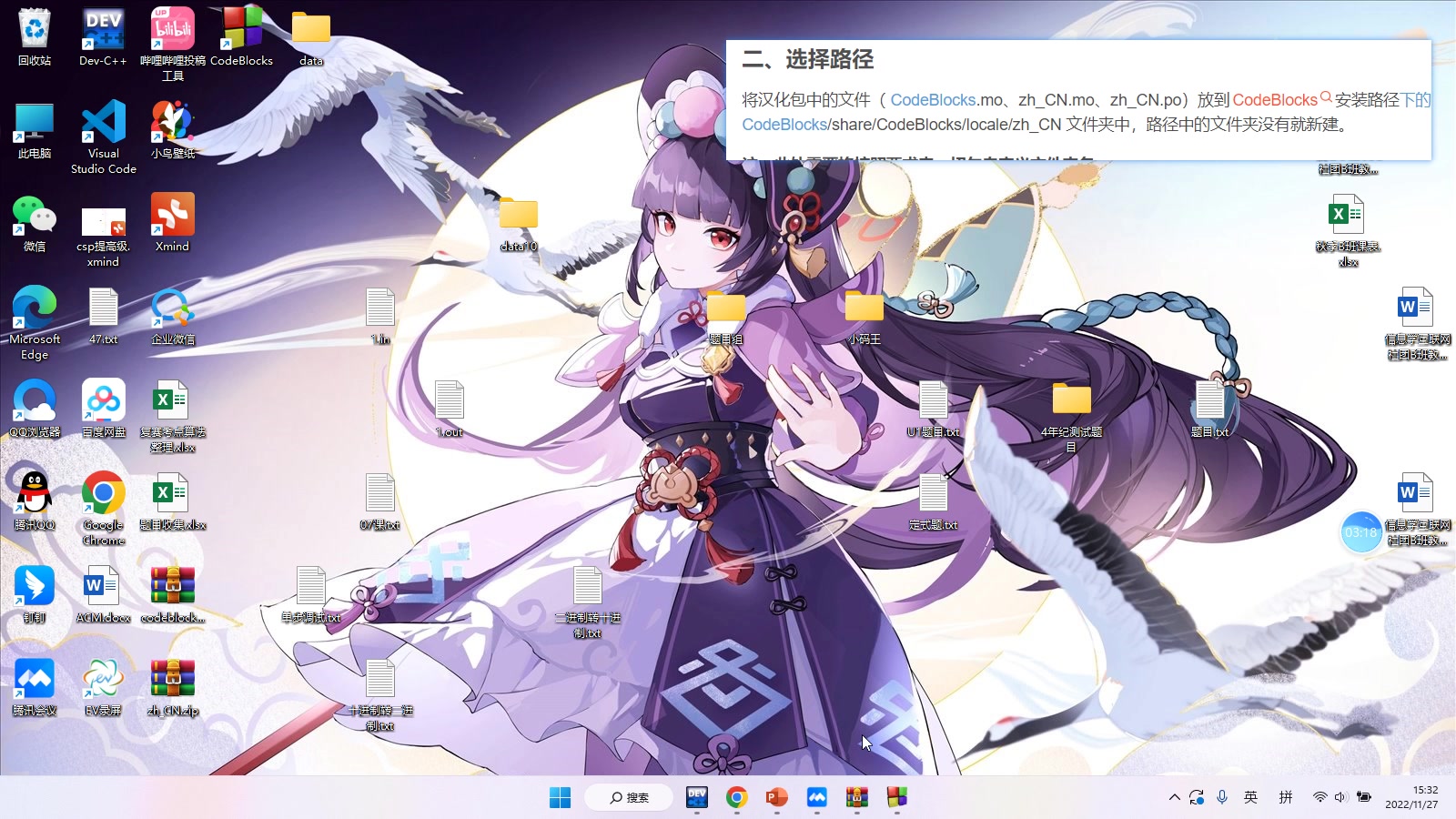Select the 4年纪测试题目 folder

point(1072,417)
